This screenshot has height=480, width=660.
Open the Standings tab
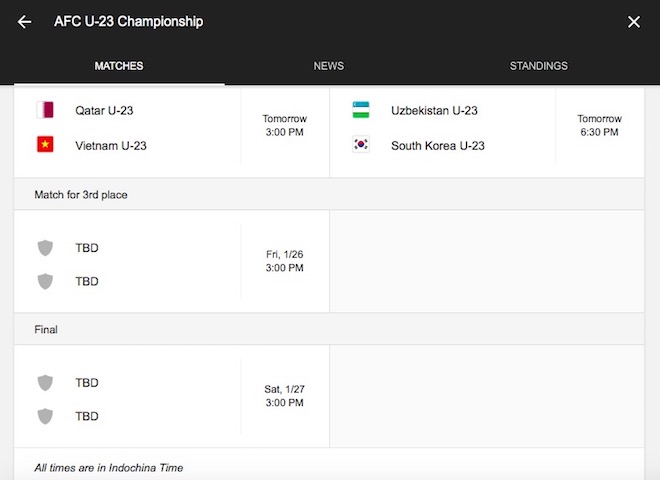(x=538, y=66)
